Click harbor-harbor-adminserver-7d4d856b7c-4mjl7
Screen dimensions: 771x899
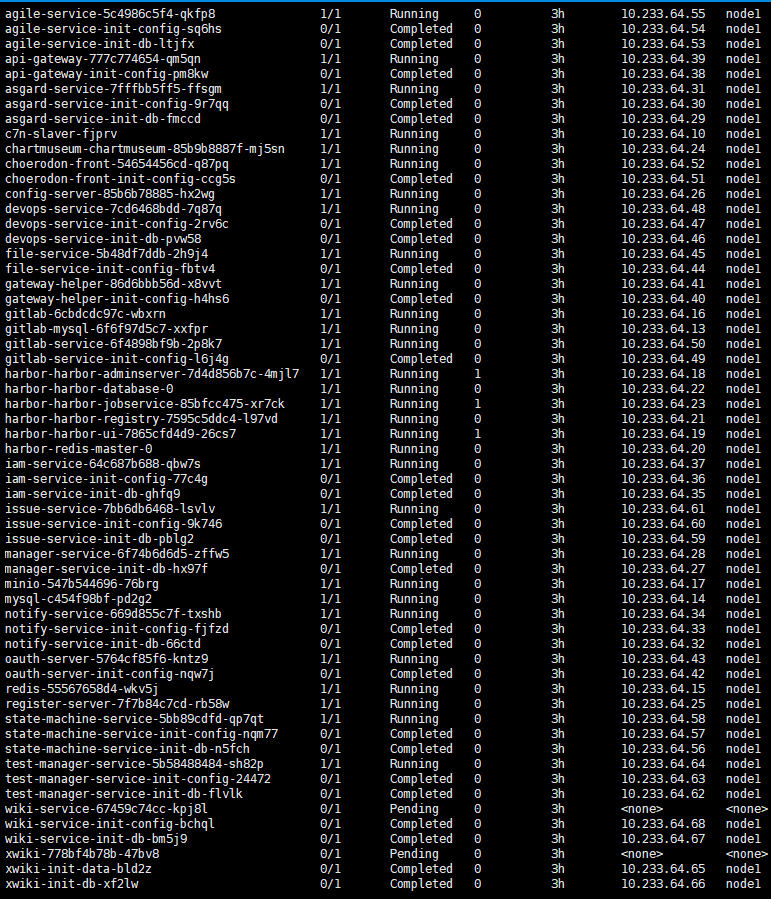[x=152, y=374]
